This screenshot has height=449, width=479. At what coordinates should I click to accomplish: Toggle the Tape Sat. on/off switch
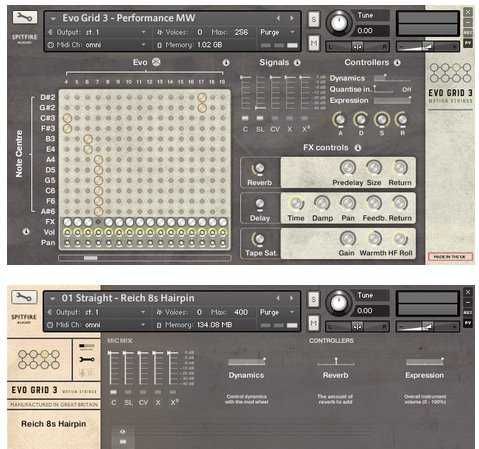(259, 239)
